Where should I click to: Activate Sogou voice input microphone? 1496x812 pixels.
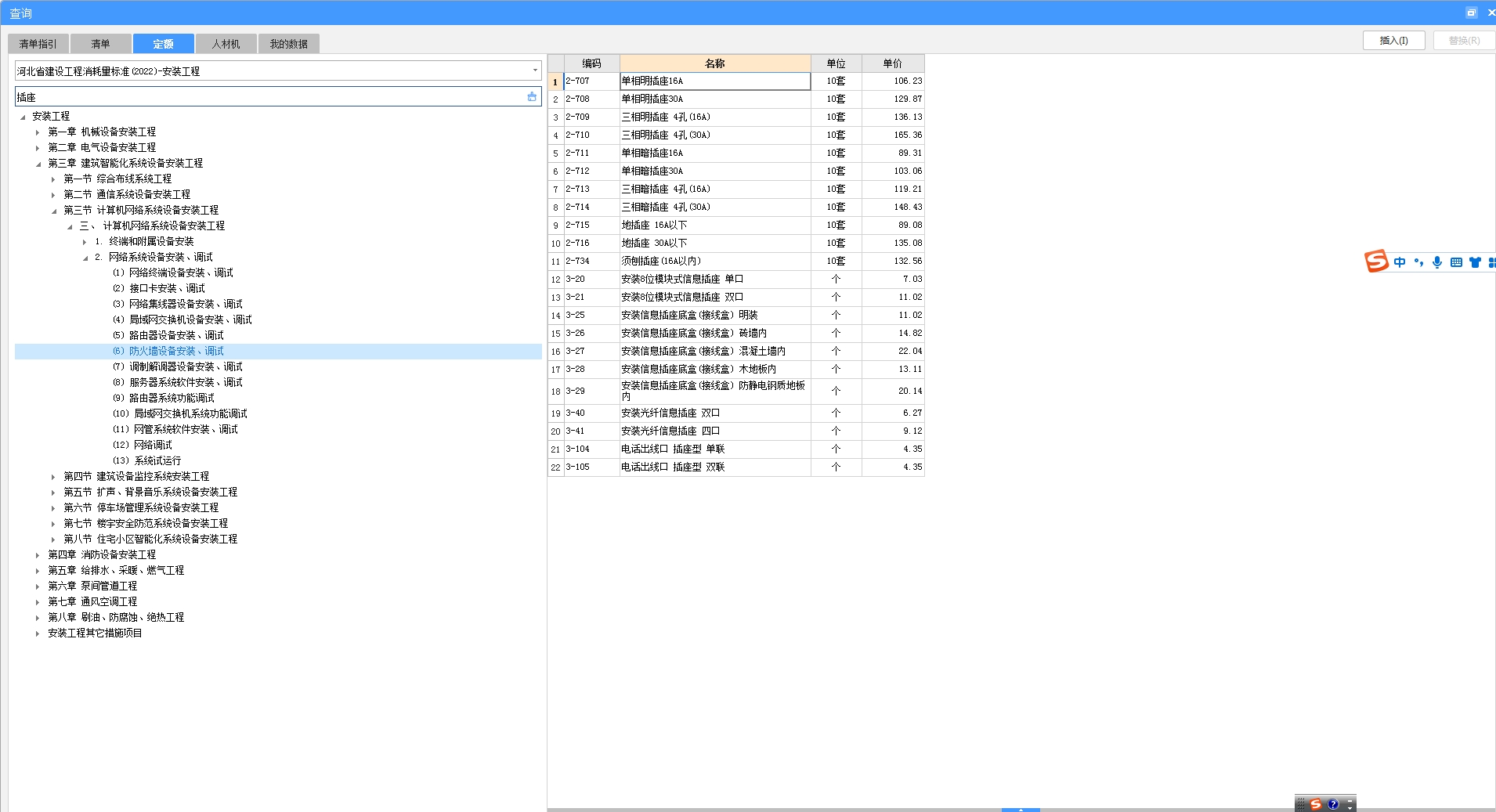click(x=1437, y=262)
